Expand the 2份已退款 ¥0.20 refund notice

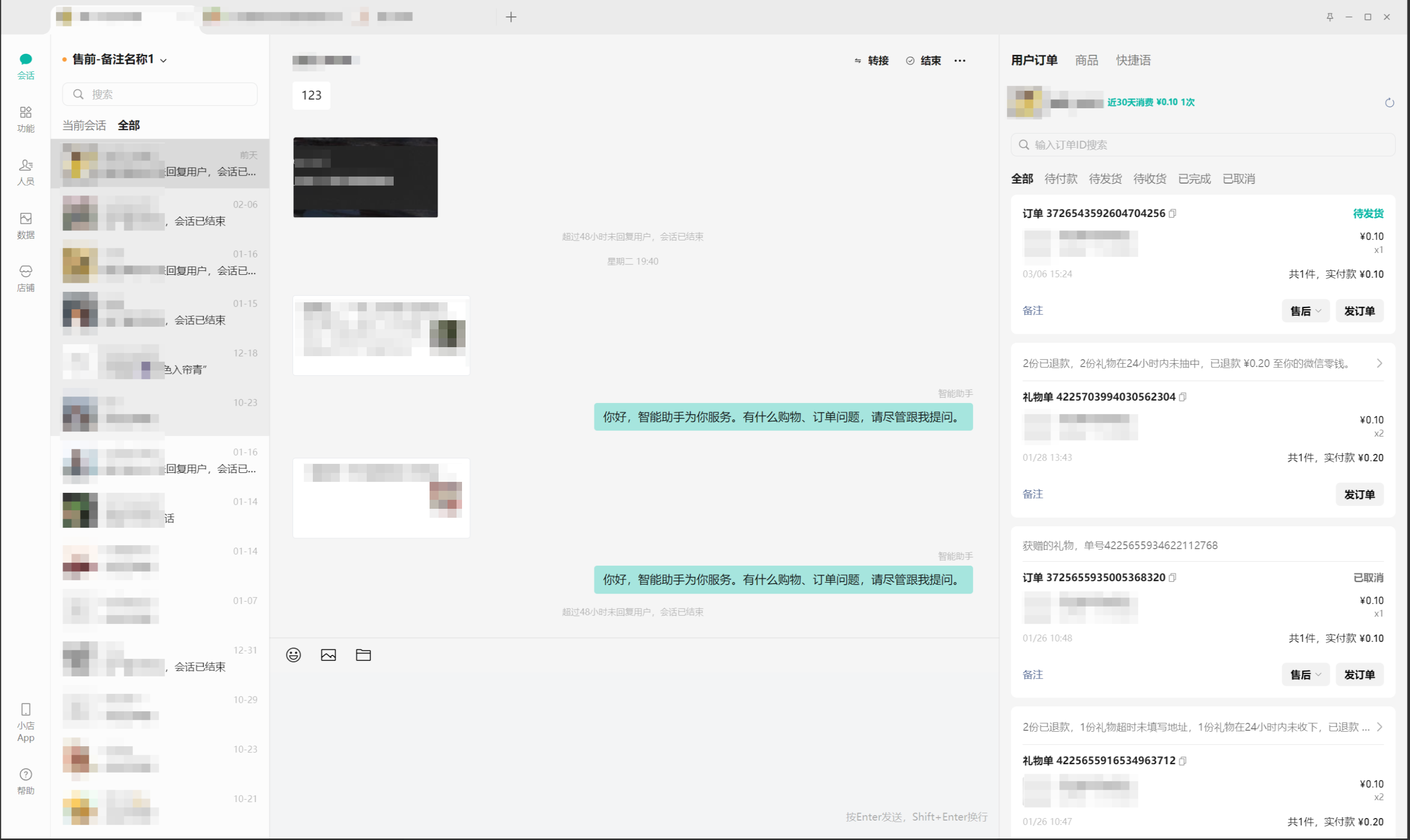click(1203, 364)
